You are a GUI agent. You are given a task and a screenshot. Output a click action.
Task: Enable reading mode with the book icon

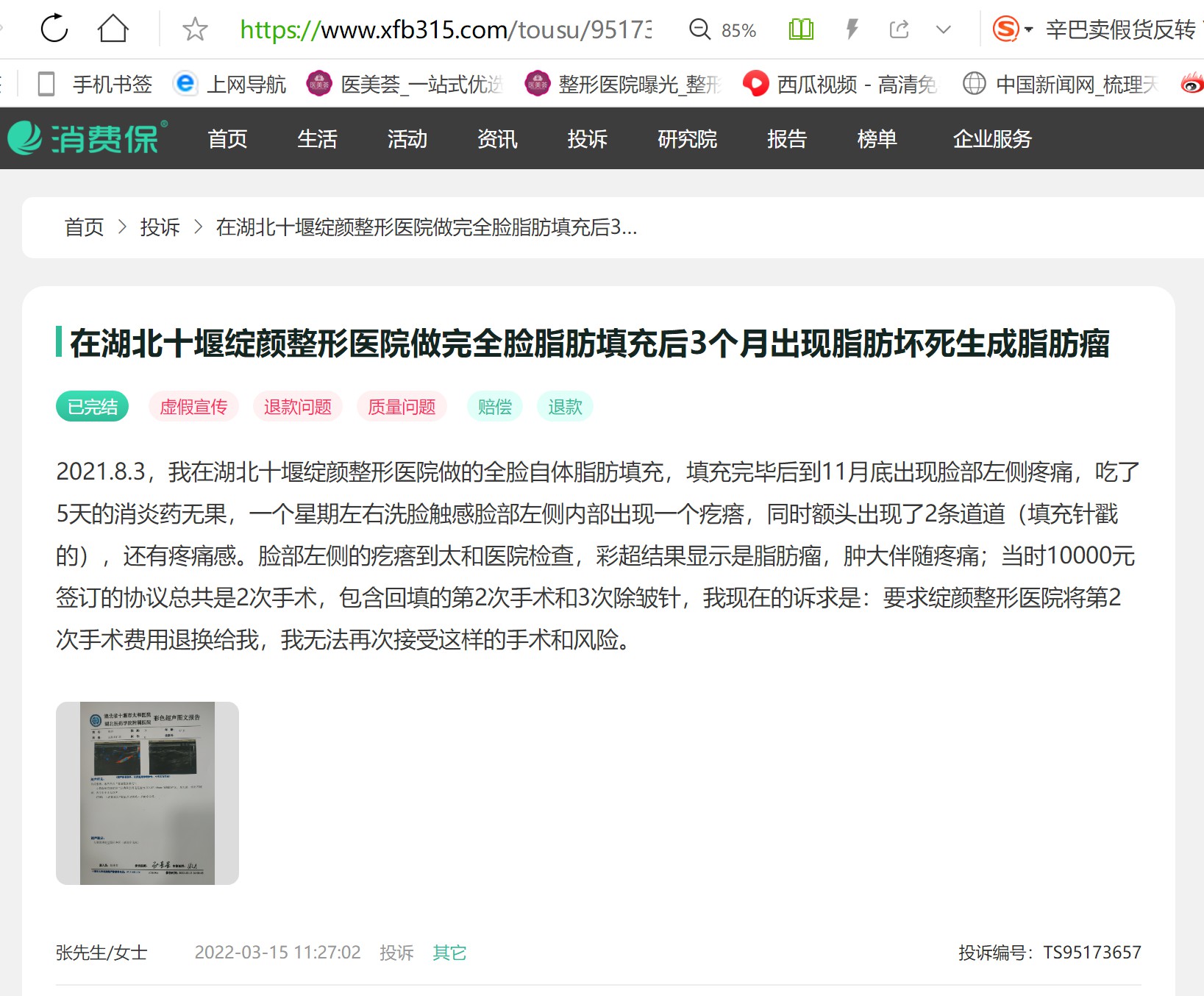click(801, 29)
